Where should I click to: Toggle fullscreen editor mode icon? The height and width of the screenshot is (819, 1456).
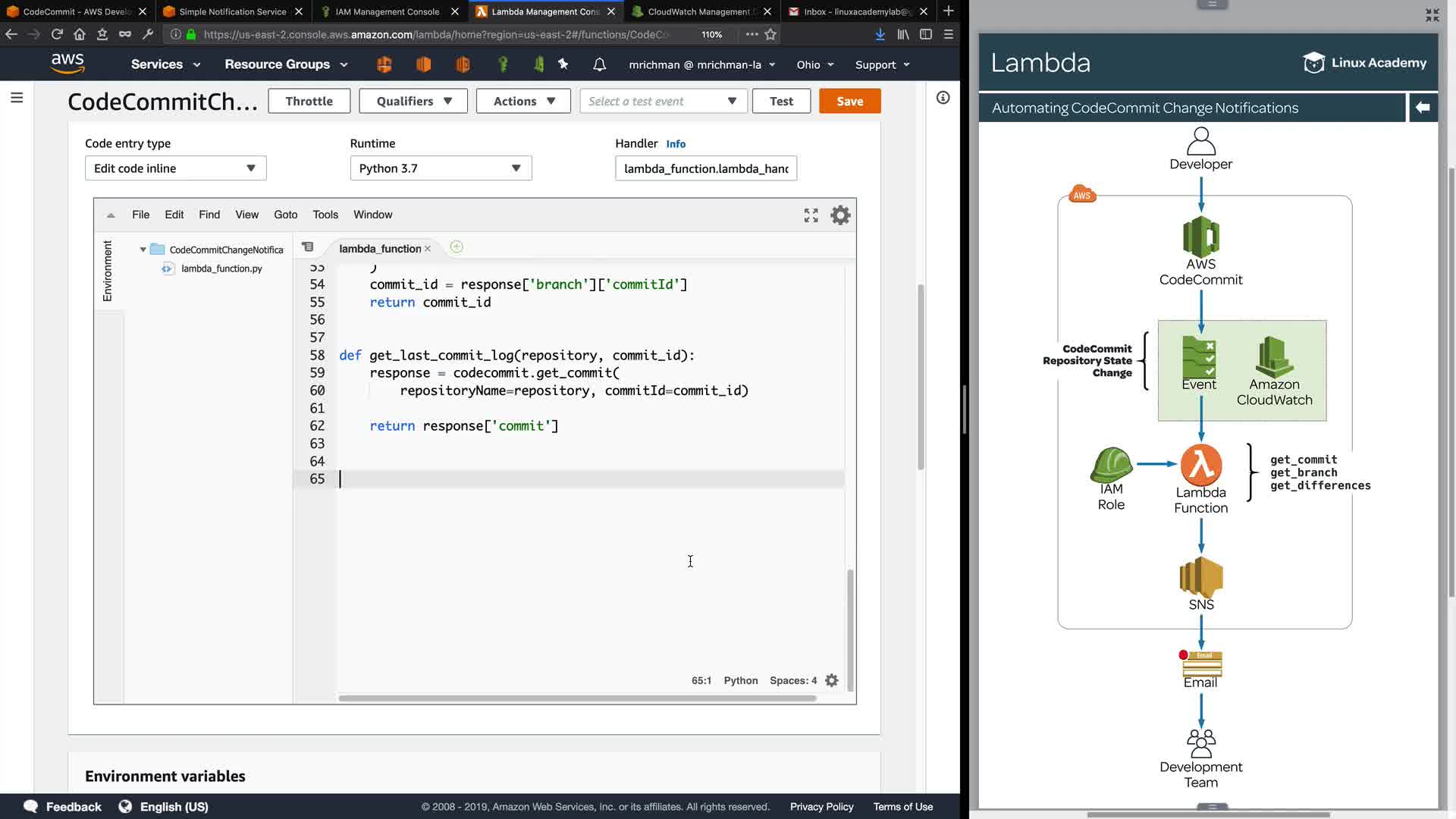point(811,215)
